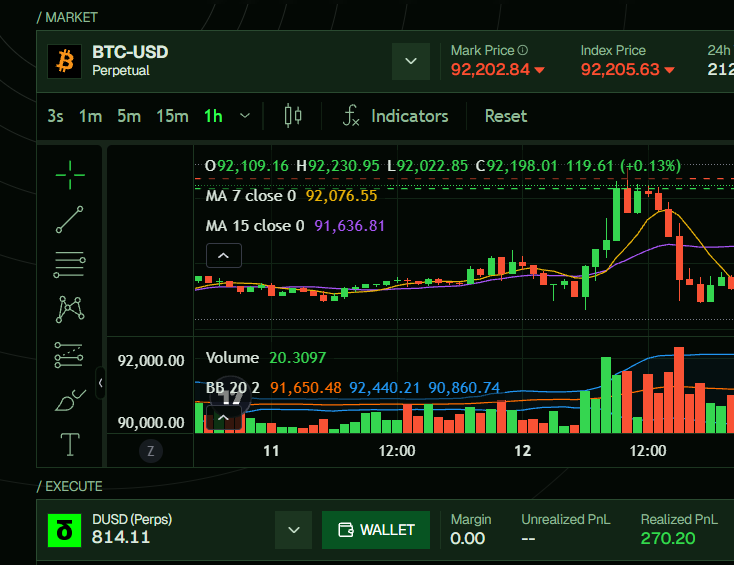The width and height of the screenshot is (734, 565).
Task: Click the BB 20 2 indicator label
Action: 233,388
